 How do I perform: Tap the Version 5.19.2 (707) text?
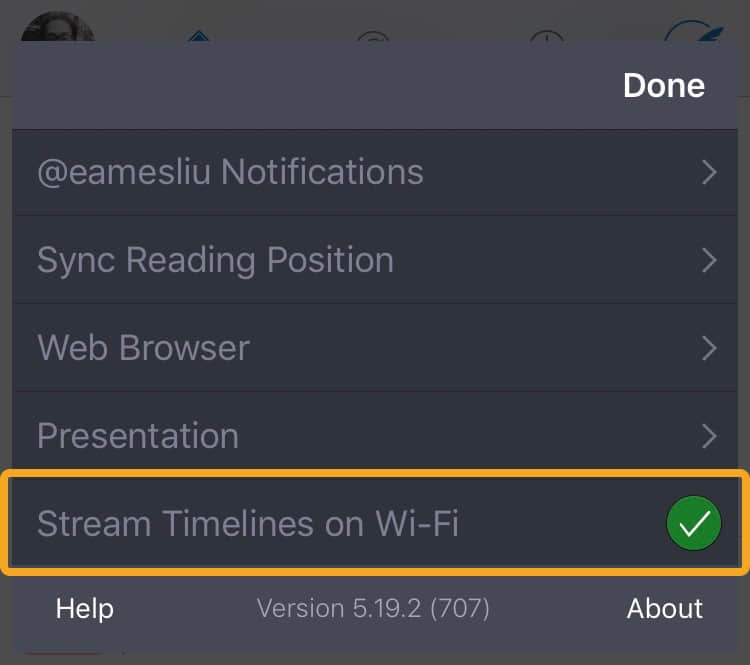(x=373, y=608)
